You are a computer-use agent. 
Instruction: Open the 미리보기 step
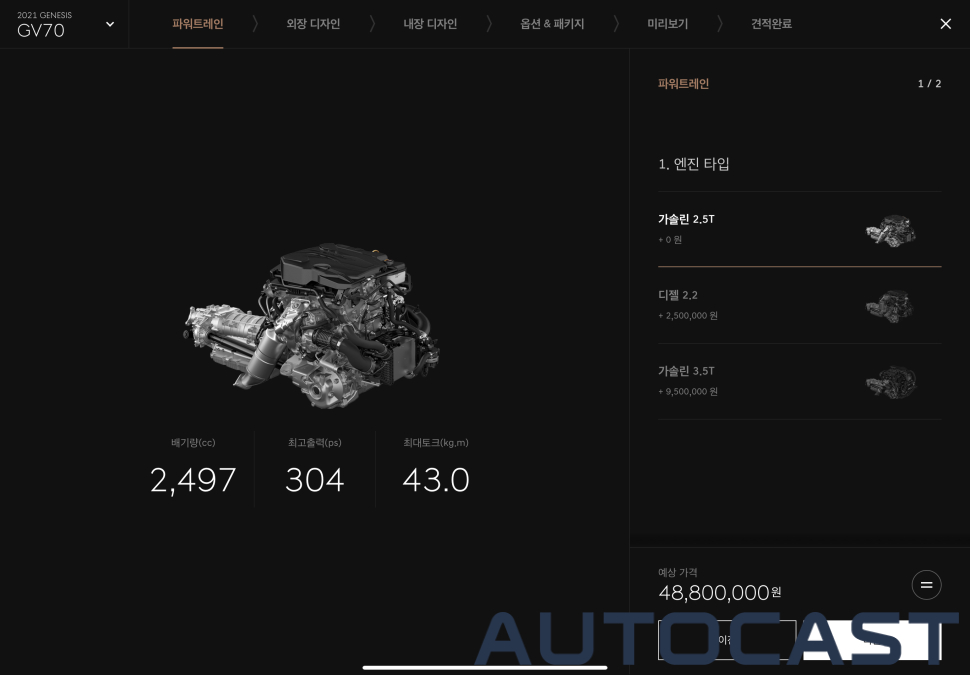click(x=667, y=24)
